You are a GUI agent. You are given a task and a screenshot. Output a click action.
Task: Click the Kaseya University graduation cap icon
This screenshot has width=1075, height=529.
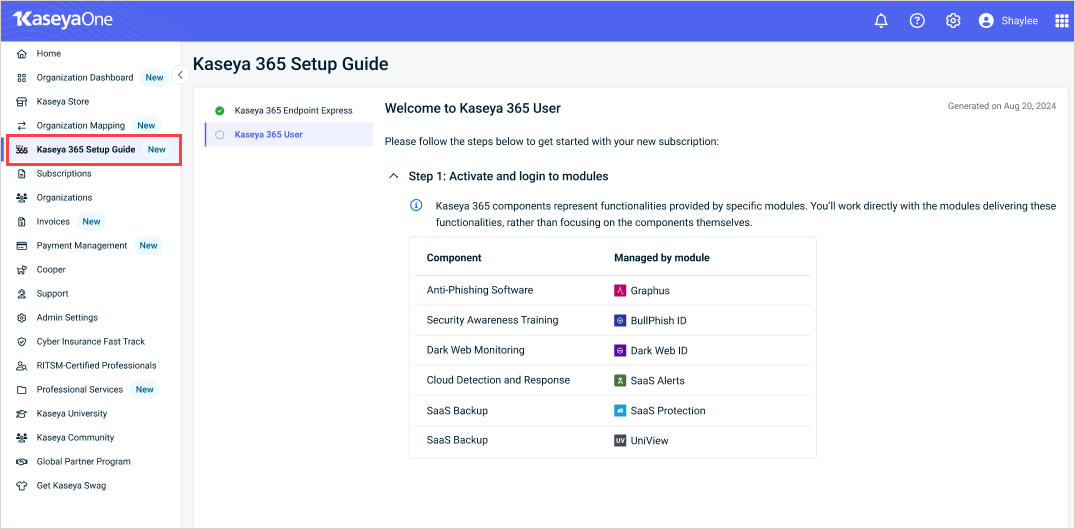click(22, 413)
